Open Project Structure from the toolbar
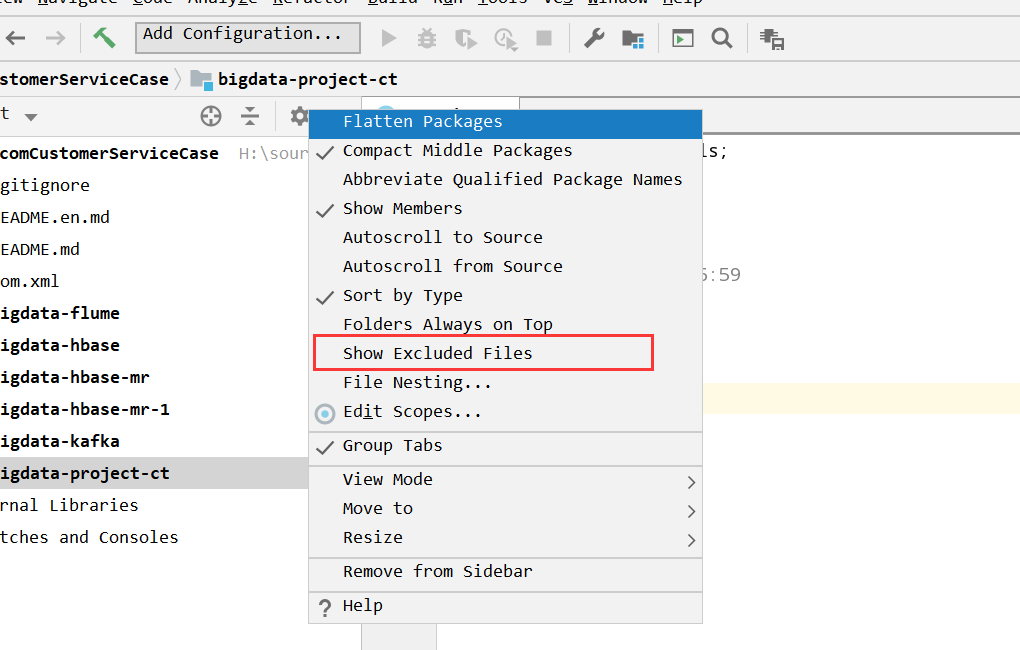This screenshot has width=1020, height=650. pyautogui.click(x=633, y=37)
